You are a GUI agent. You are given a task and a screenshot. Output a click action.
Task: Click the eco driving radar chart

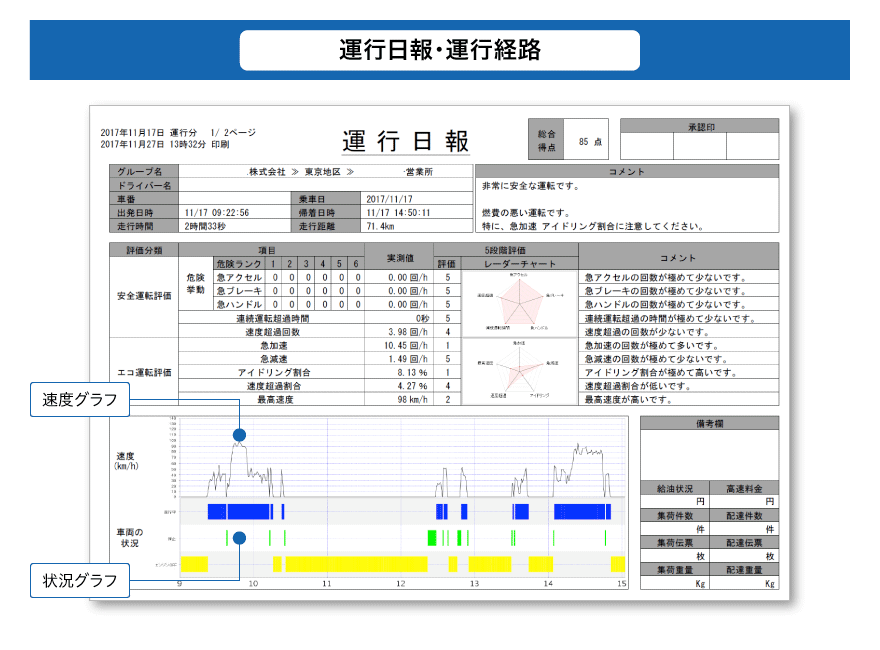[517, 372]
